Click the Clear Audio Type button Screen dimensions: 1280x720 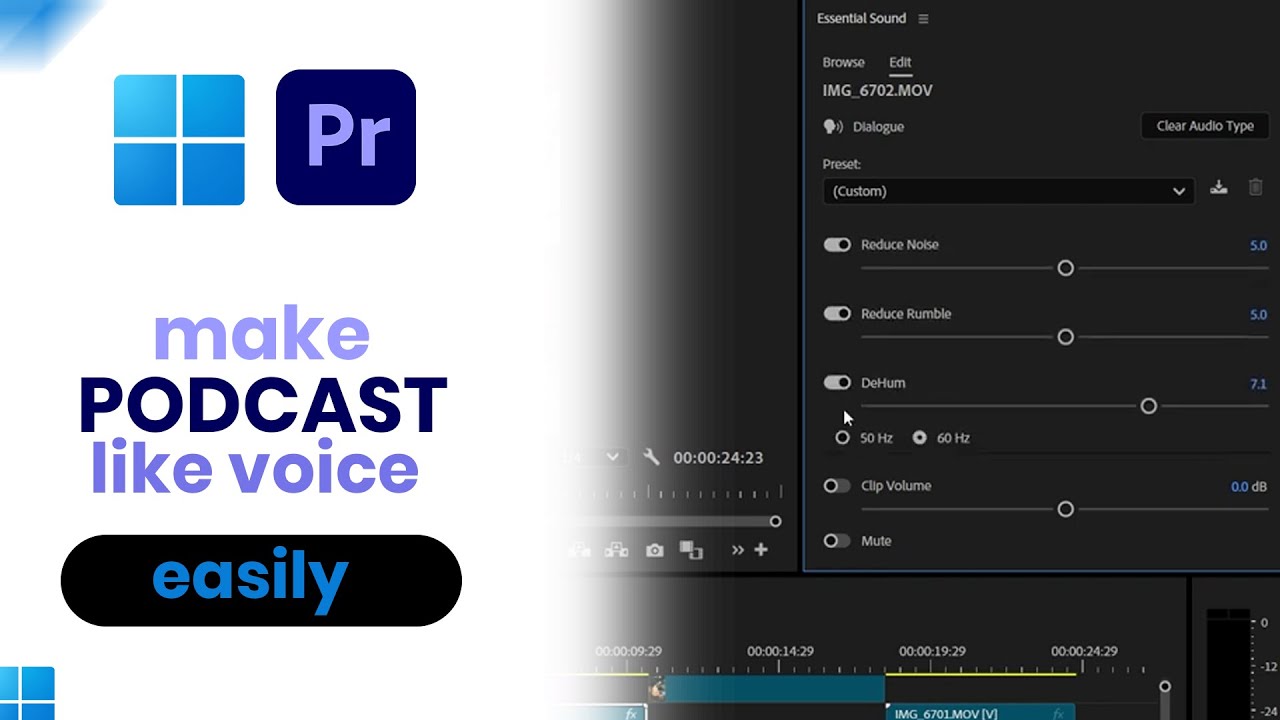(x=1205, y=126)
